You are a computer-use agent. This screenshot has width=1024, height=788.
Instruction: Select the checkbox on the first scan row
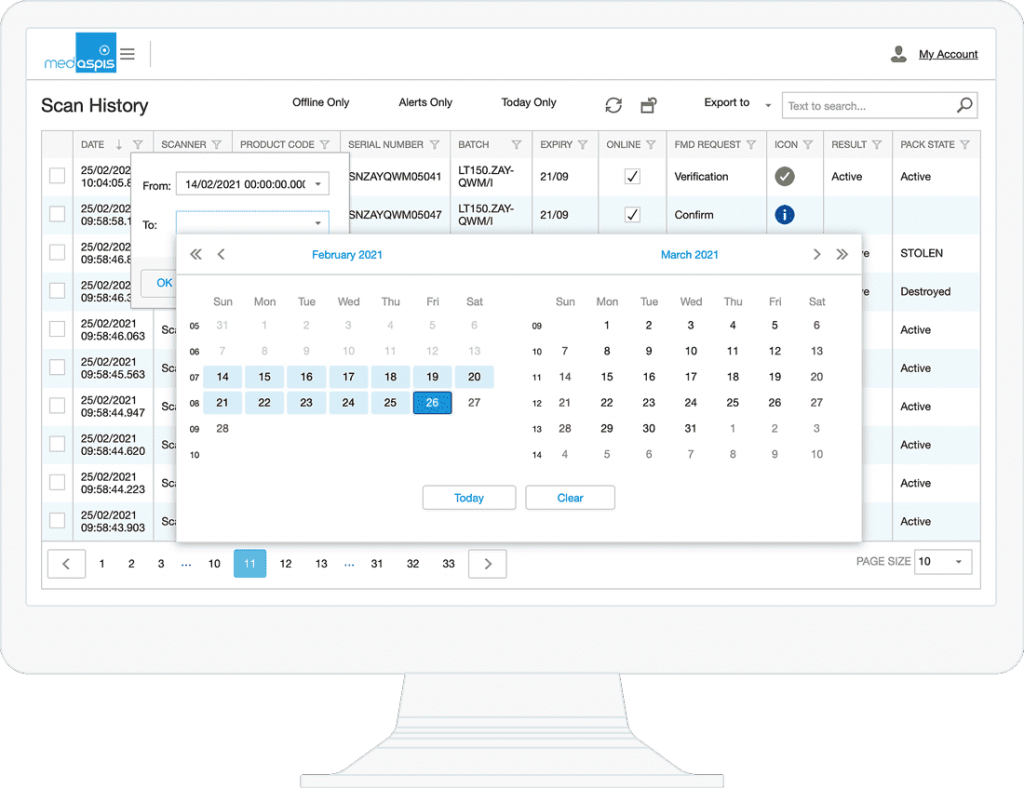[x=57, y=175]
